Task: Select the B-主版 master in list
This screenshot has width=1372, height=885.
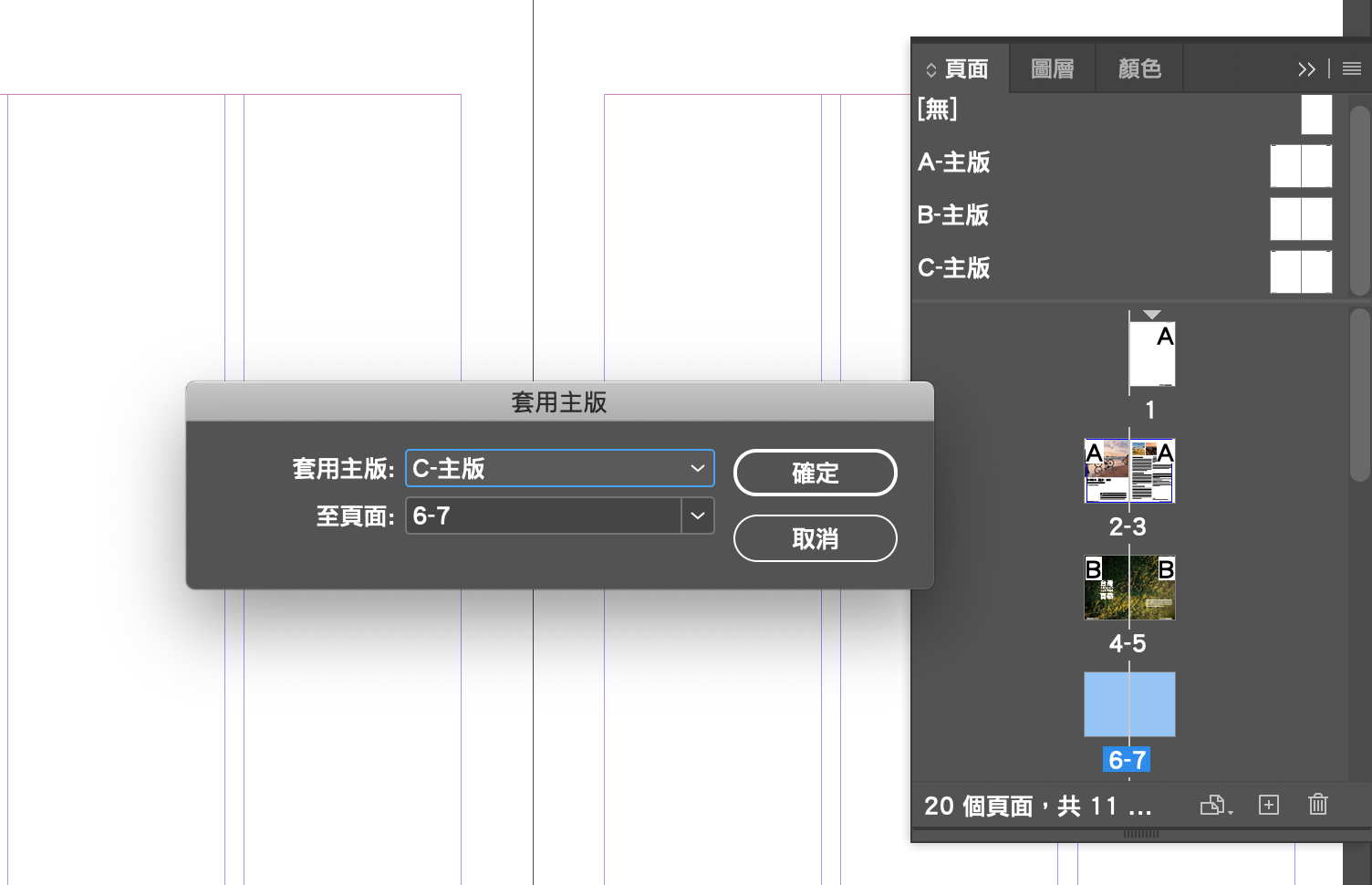Action: pyautogui.click(x=953, y=215)
